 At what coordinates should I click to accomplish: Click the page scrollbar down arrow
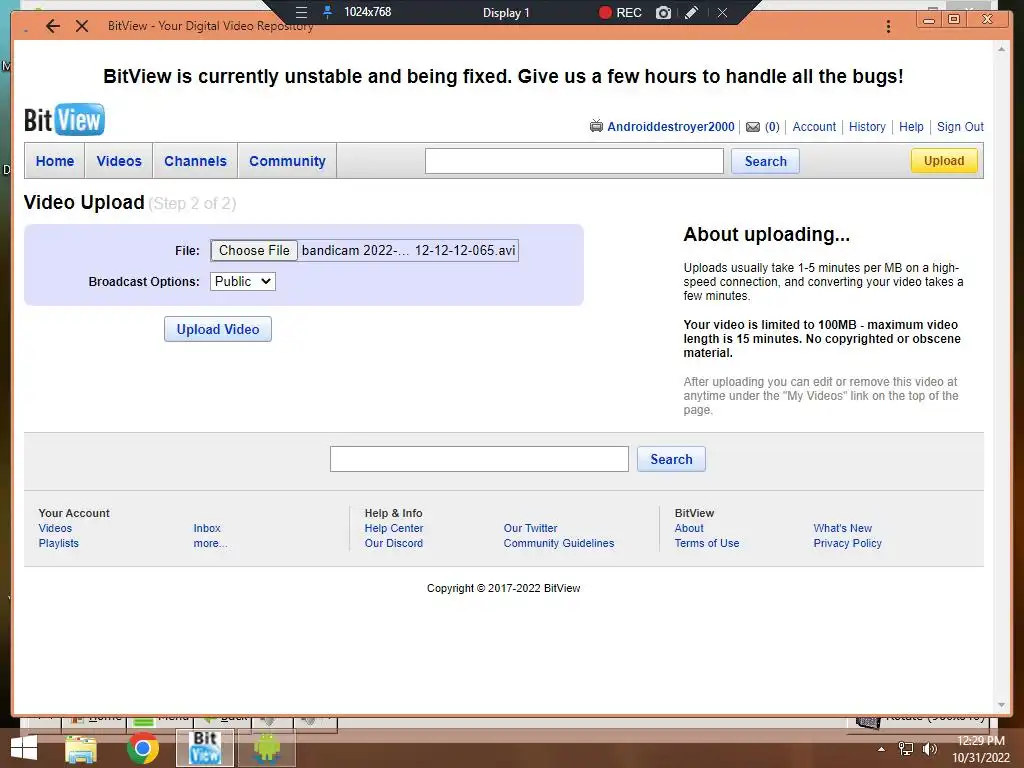point(1002,705)
